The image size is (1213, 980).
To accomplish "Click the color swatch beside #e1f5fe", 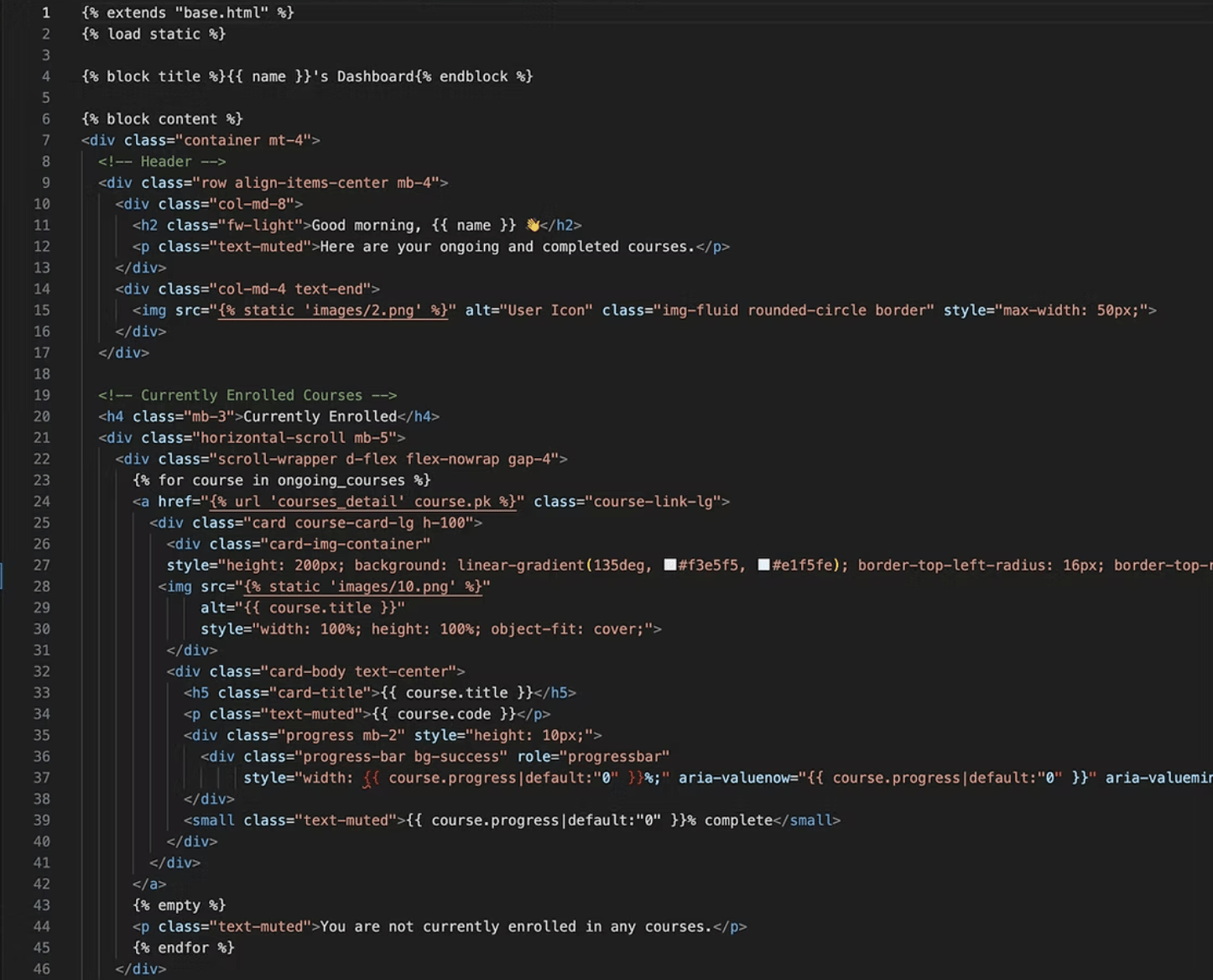I will pos(763,565).
